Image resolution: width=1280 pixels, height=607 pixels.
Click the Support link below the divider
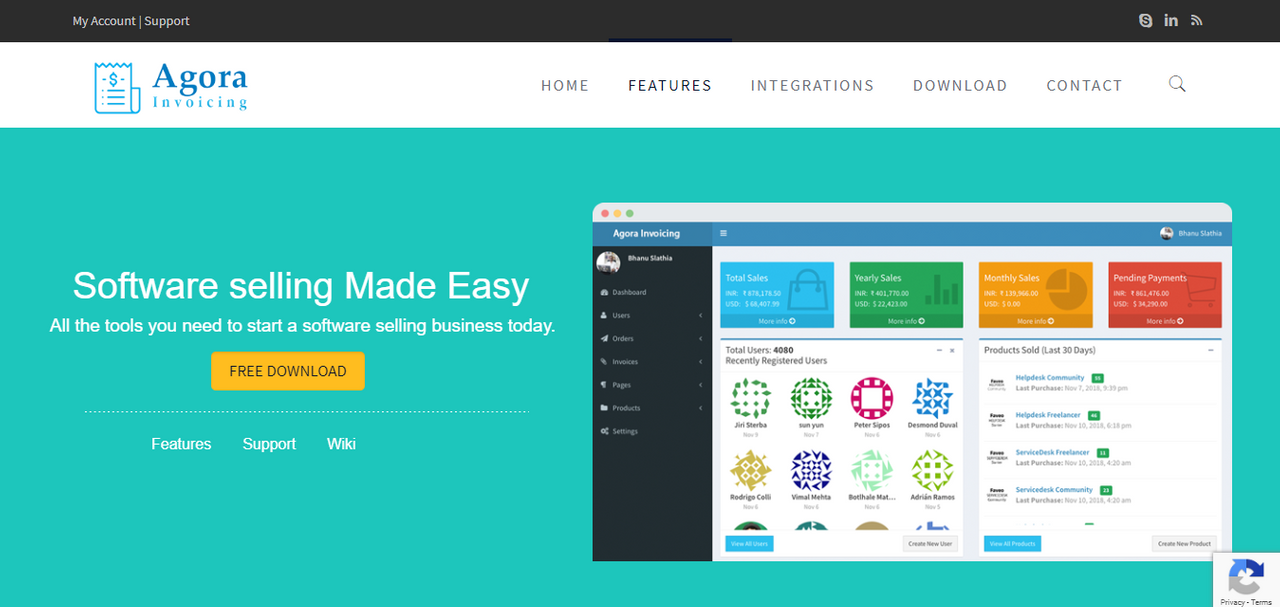269,444
